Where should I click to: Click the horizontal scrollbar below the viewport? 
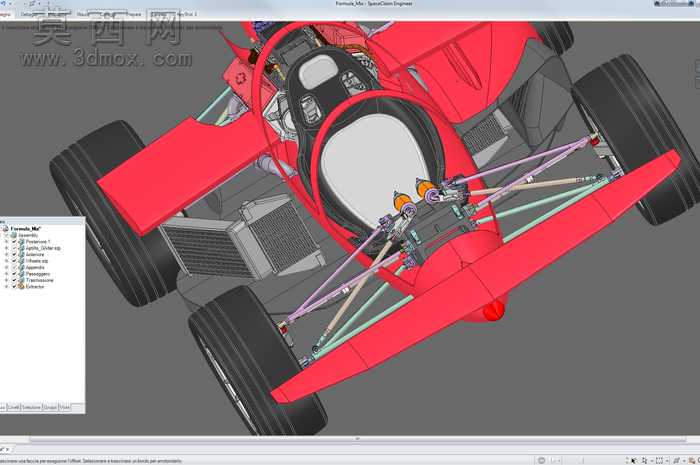pyautogui.click(x=357, y=439)
